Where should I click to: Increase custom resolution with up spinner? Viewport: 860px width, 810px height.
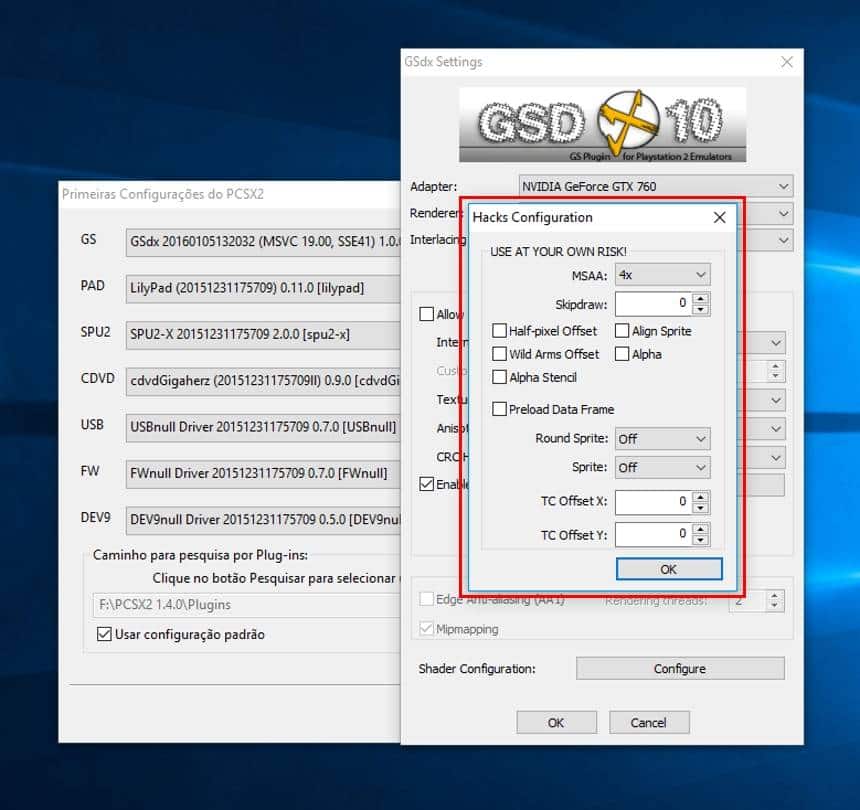click(x=776, y=366)
